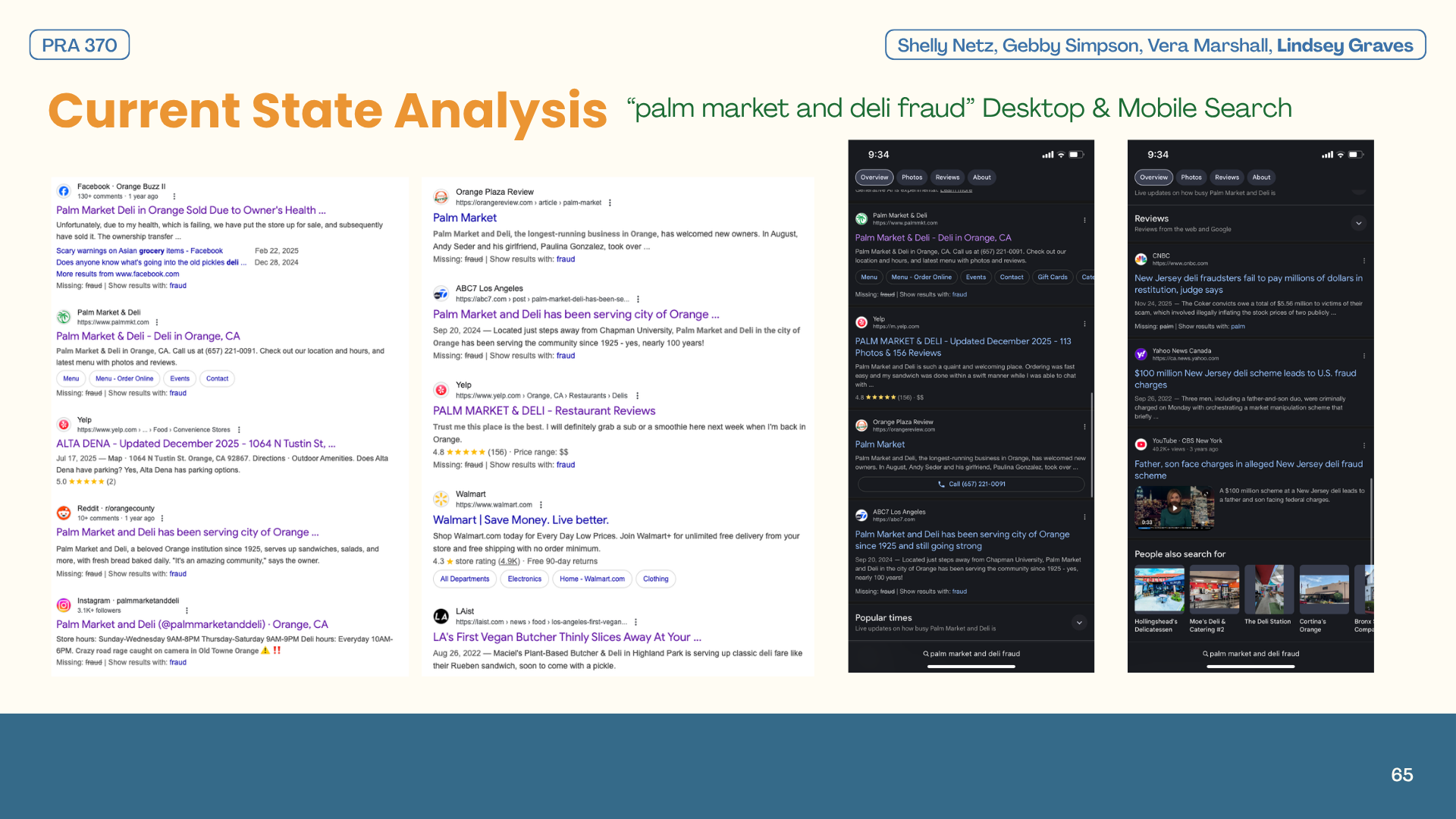
Task: Open the three-dot menu on the phone palmmkt.com result
Action: [x=1084, y=220]
